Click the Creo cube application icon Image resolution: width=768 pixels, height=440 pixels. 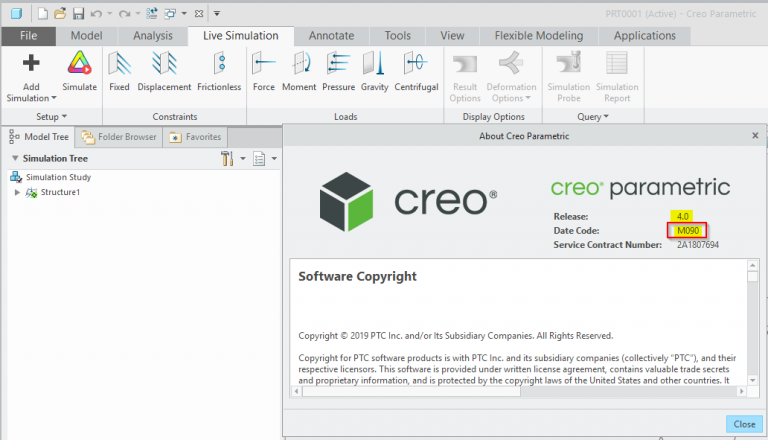point(16,14)
